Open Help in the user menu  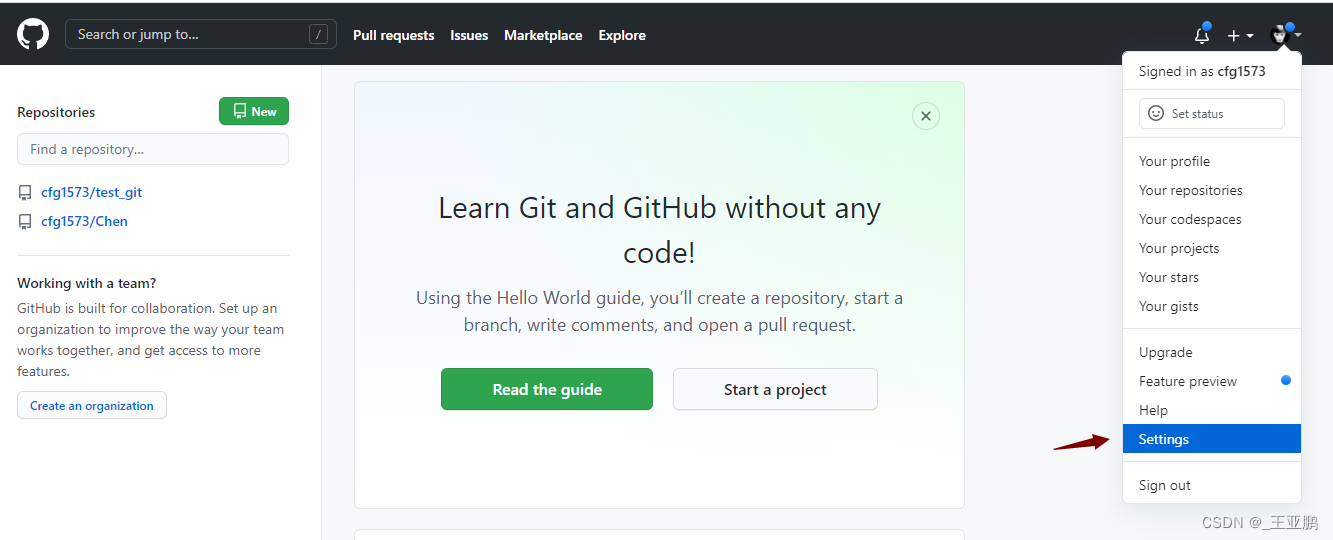[1212, 410]
